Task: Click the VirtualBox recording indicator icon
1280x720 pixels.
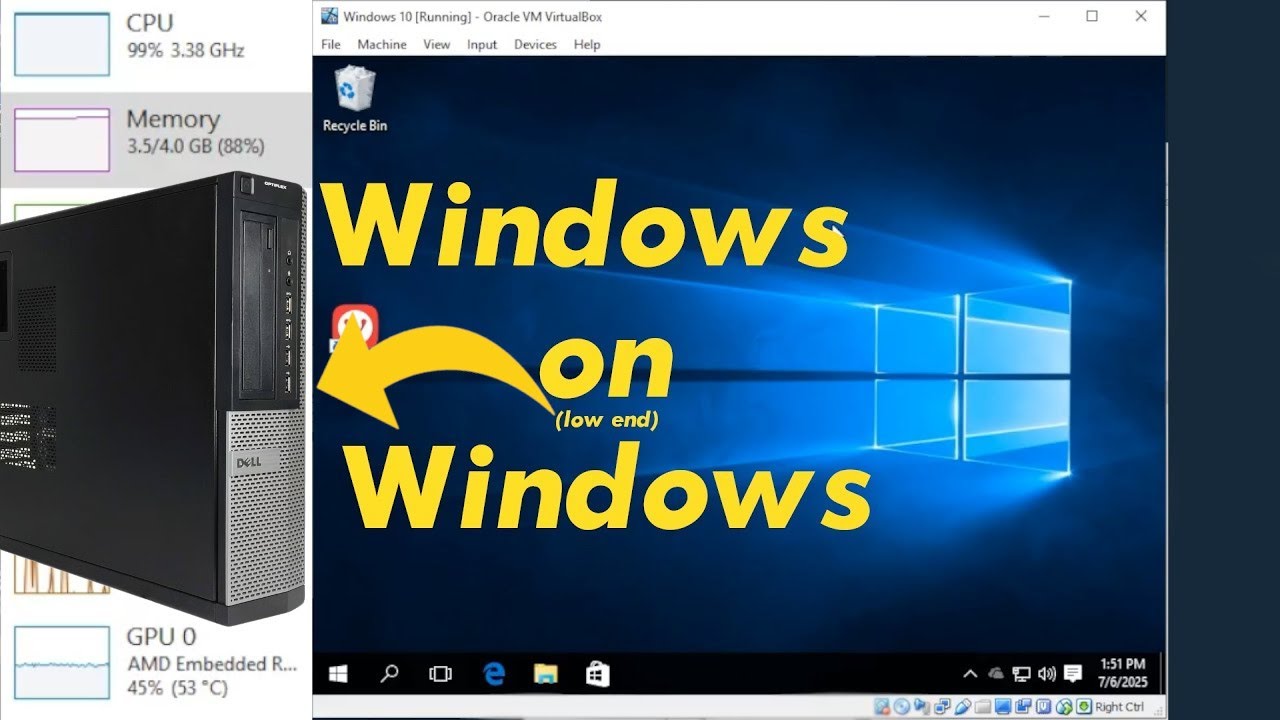Action: 1023,707
